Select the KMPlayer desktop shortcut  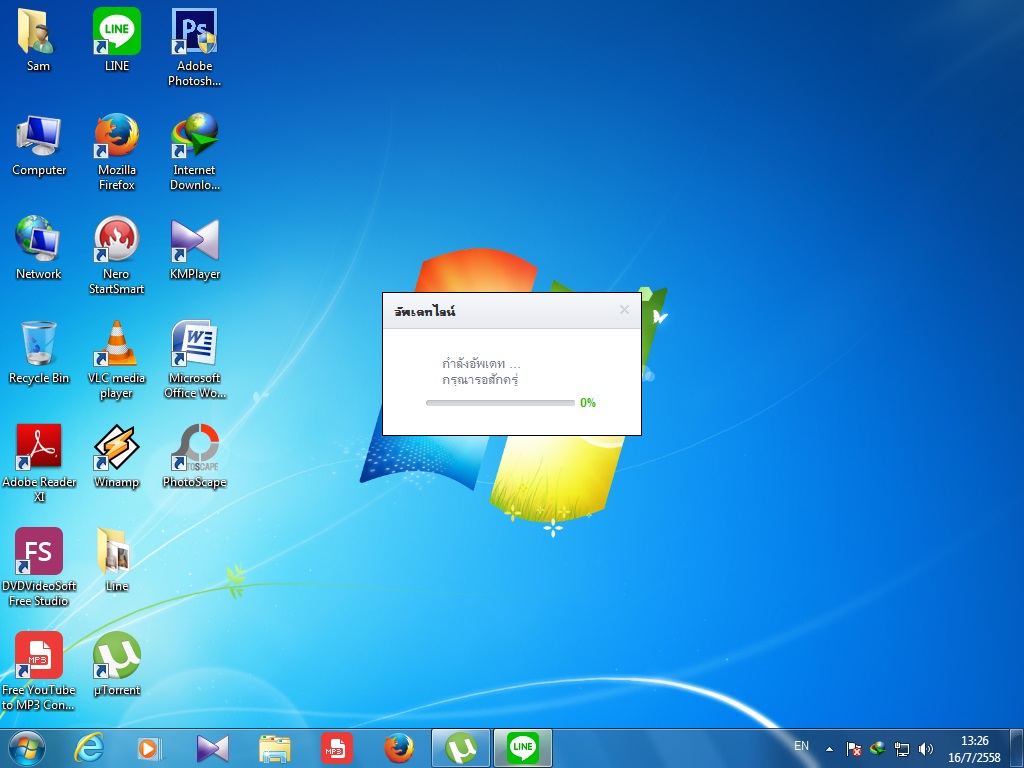[x=195, y=248]
